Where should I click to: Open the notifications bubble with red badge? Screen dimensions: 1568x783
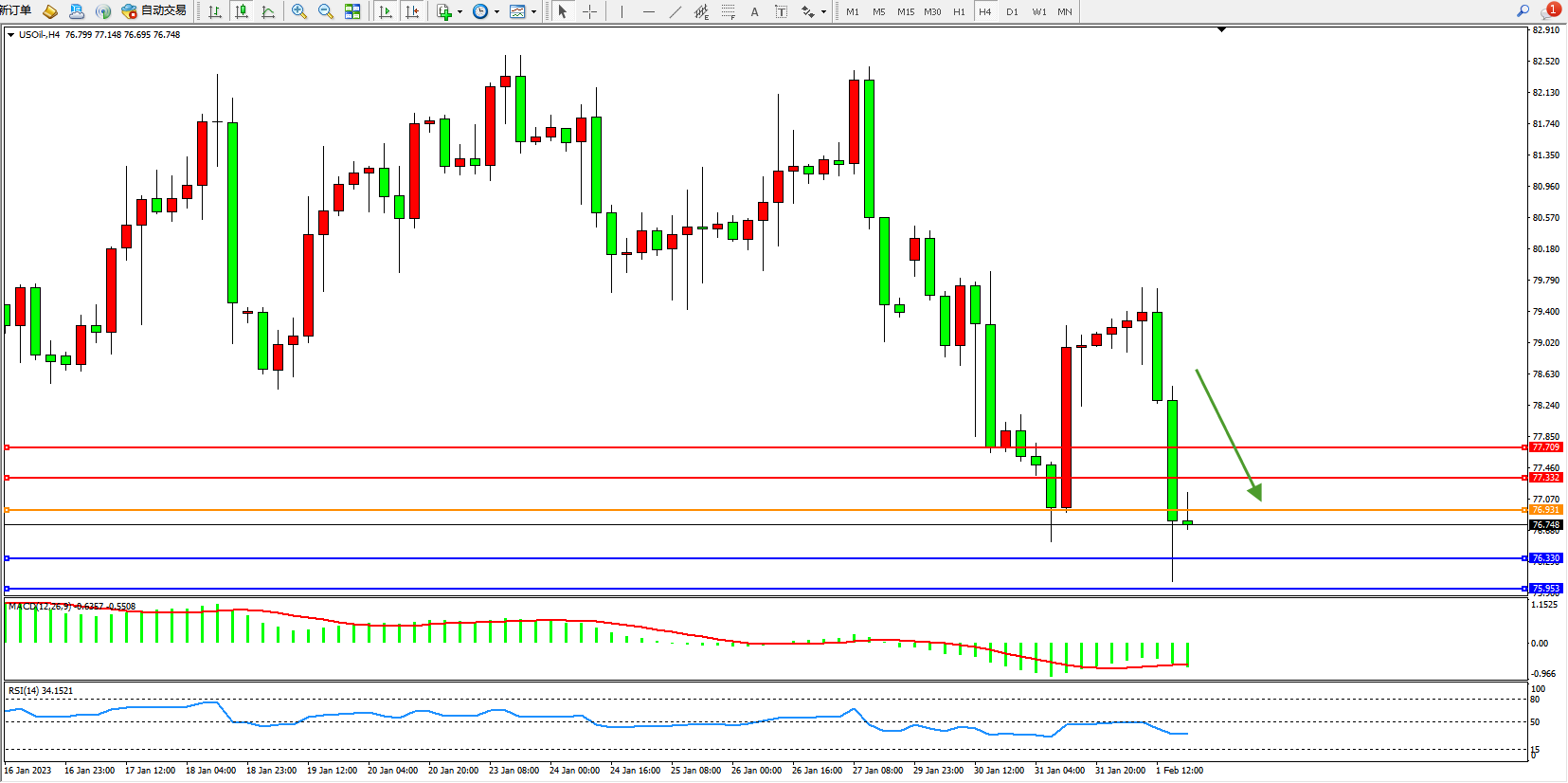(1550, 10)
